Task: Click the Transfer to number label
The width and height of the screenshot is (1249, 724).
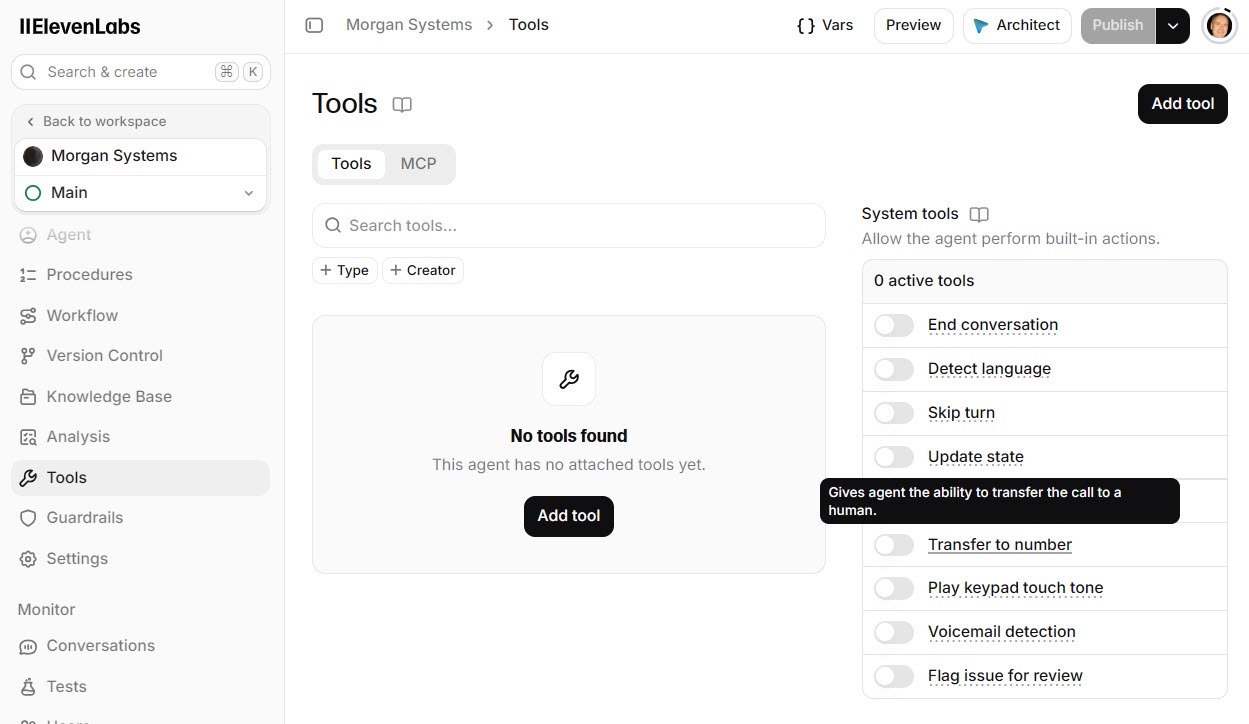Action: 1000,545
